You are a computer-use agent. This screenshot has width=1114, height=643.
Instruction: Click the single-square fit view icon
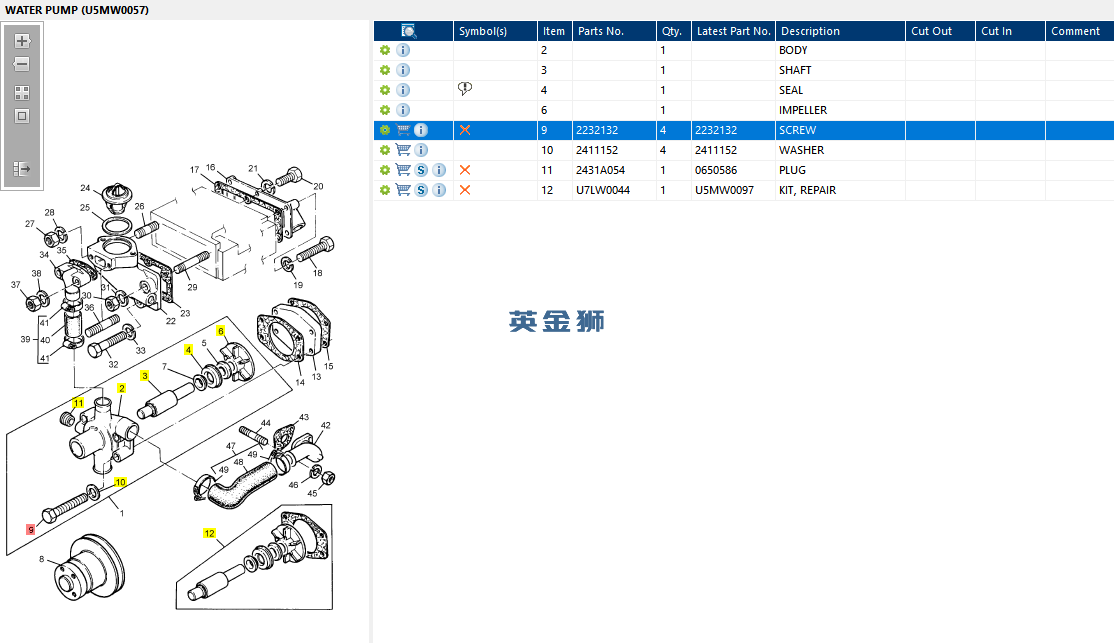[x=22, y=116]
